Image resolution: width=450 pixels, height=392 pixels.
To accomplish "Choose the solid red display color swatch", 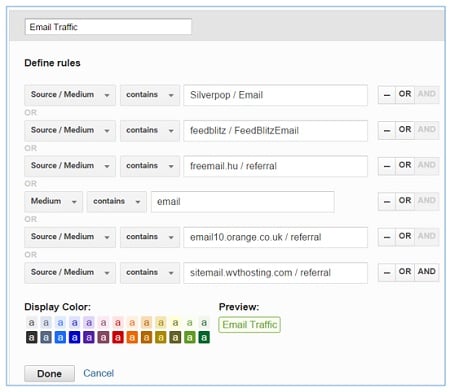I will click(x=118, y=337).
